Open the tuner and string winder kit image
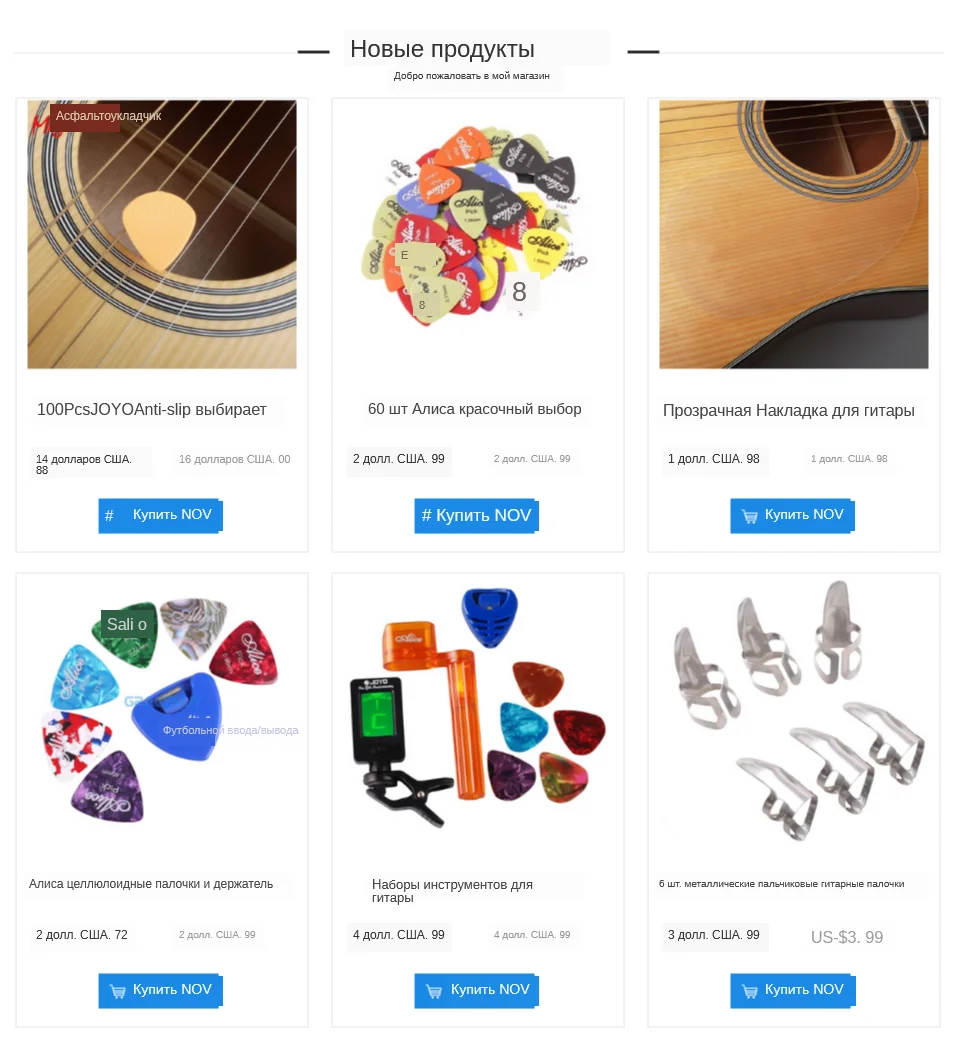 click(x=477, y=708)
